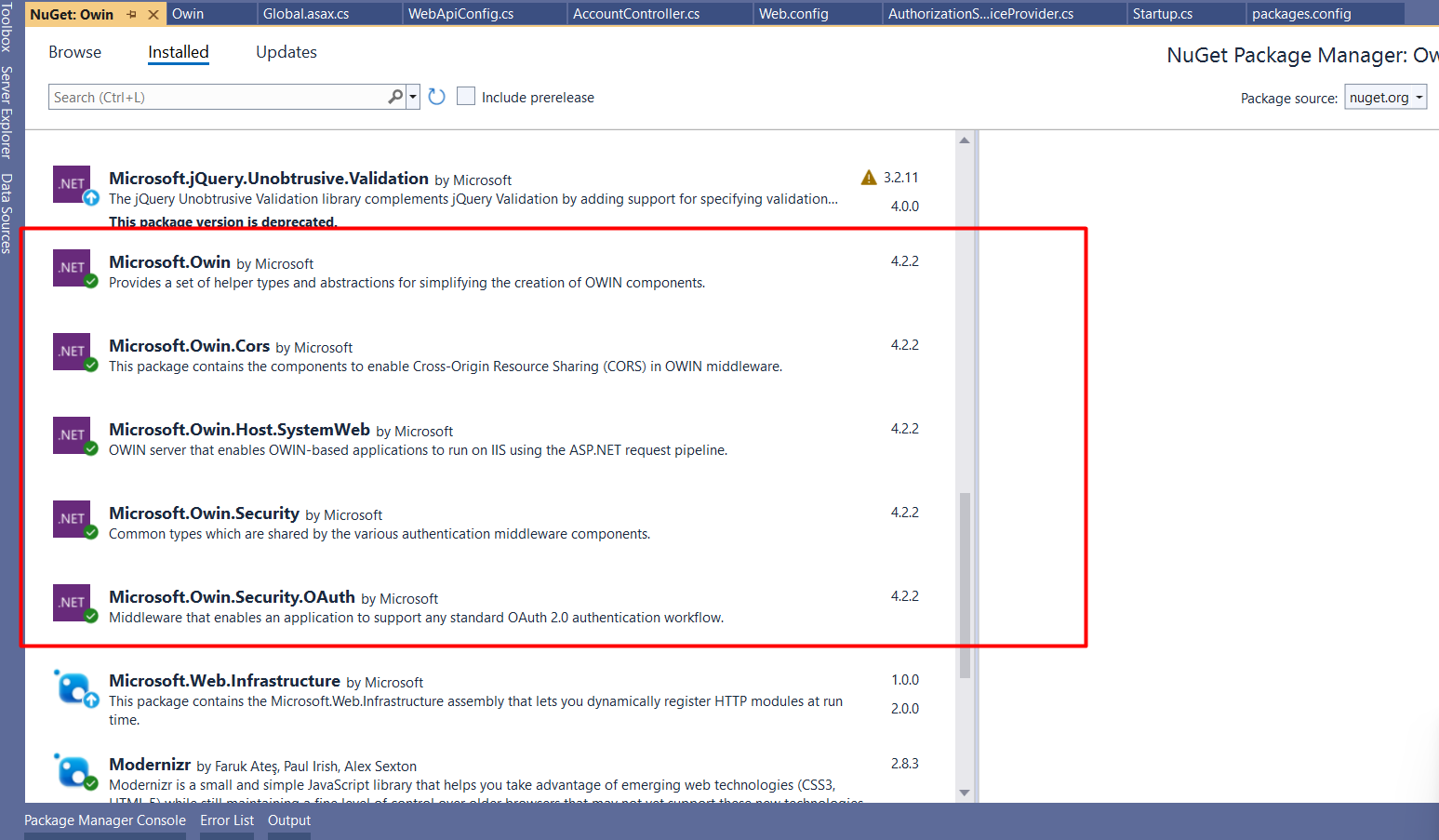Image resolution: width=1439 pixels, height=840 pixels.
Task: Open the Owin document tab
Action: point(212,14)
